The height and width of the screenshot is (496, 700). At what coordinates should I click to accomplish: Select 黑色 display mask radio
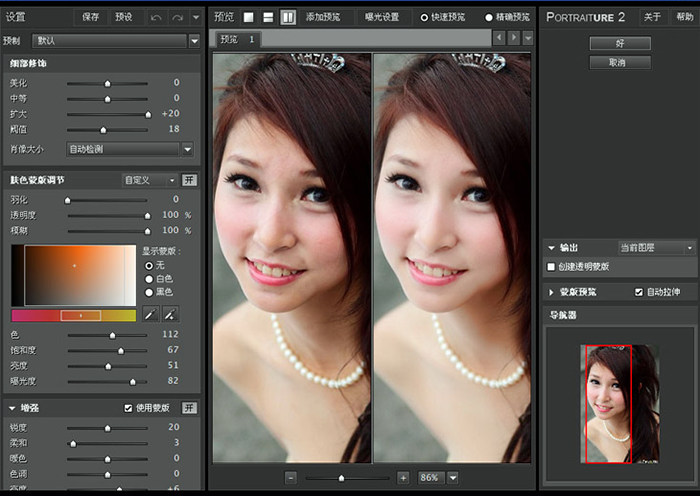(149, 292)
